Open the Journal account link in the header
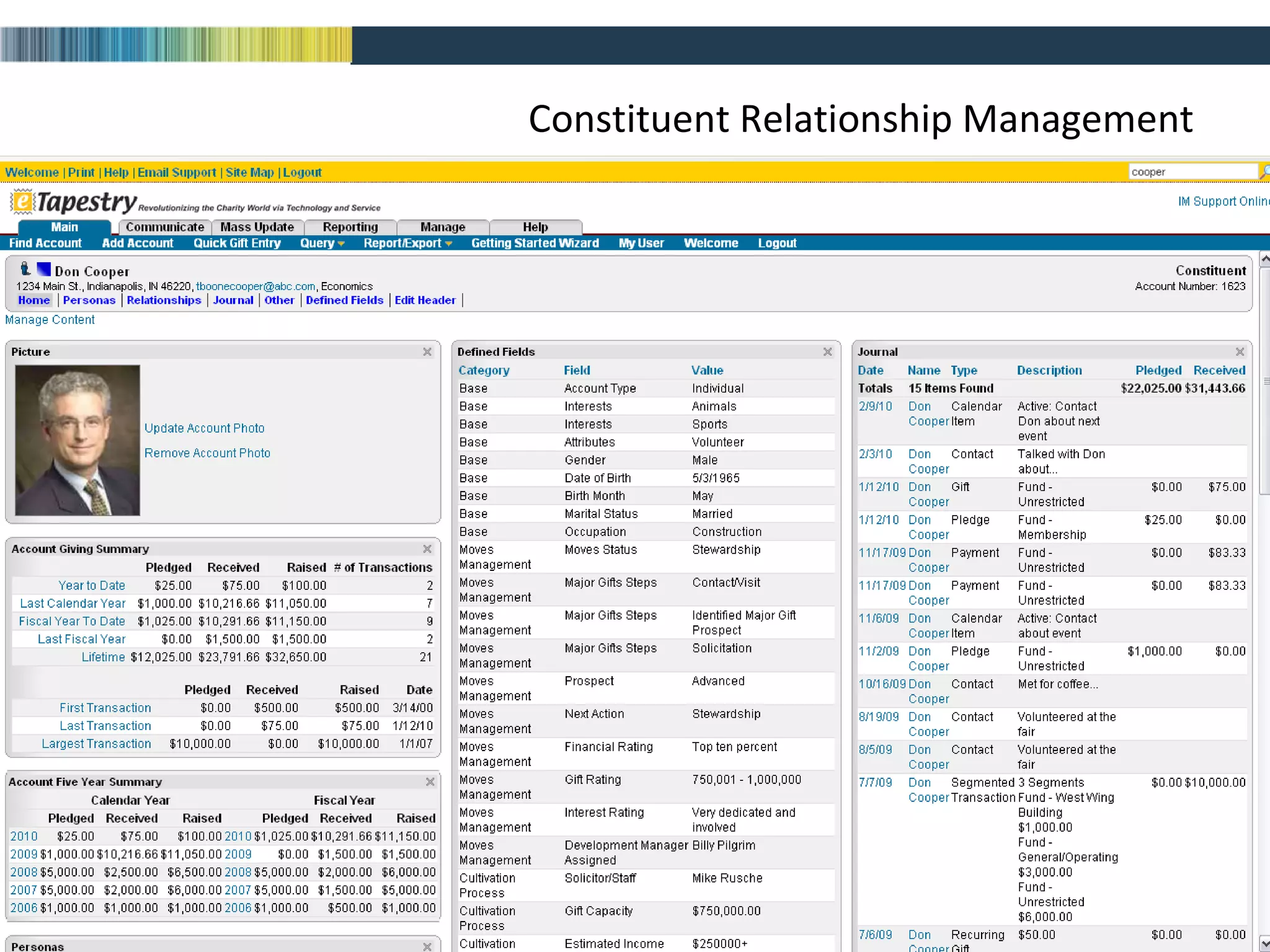 pos(233,300)
